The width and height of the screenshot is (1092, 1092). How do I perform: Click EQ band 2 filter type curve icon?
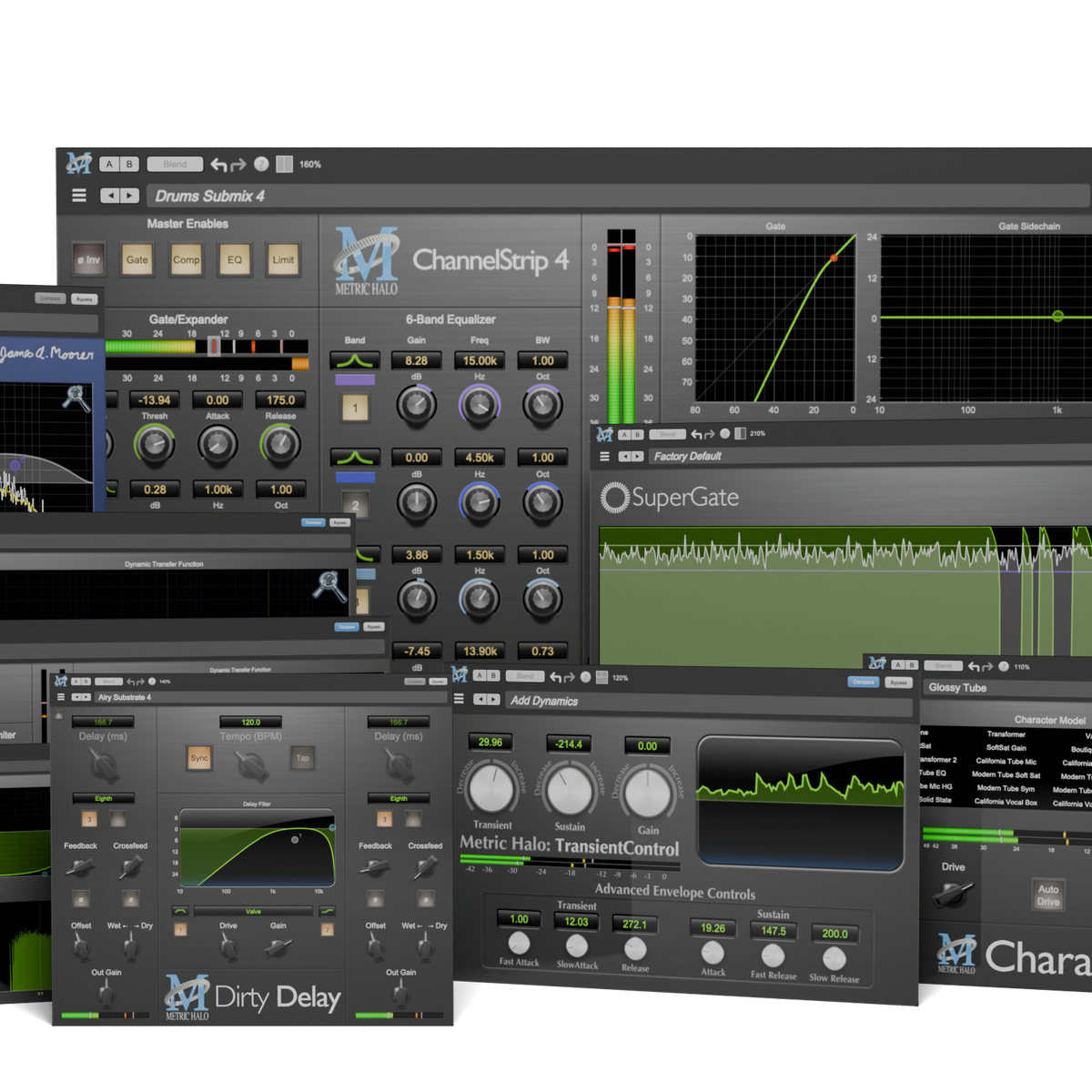pyautogui.click(x=355, y=458)
